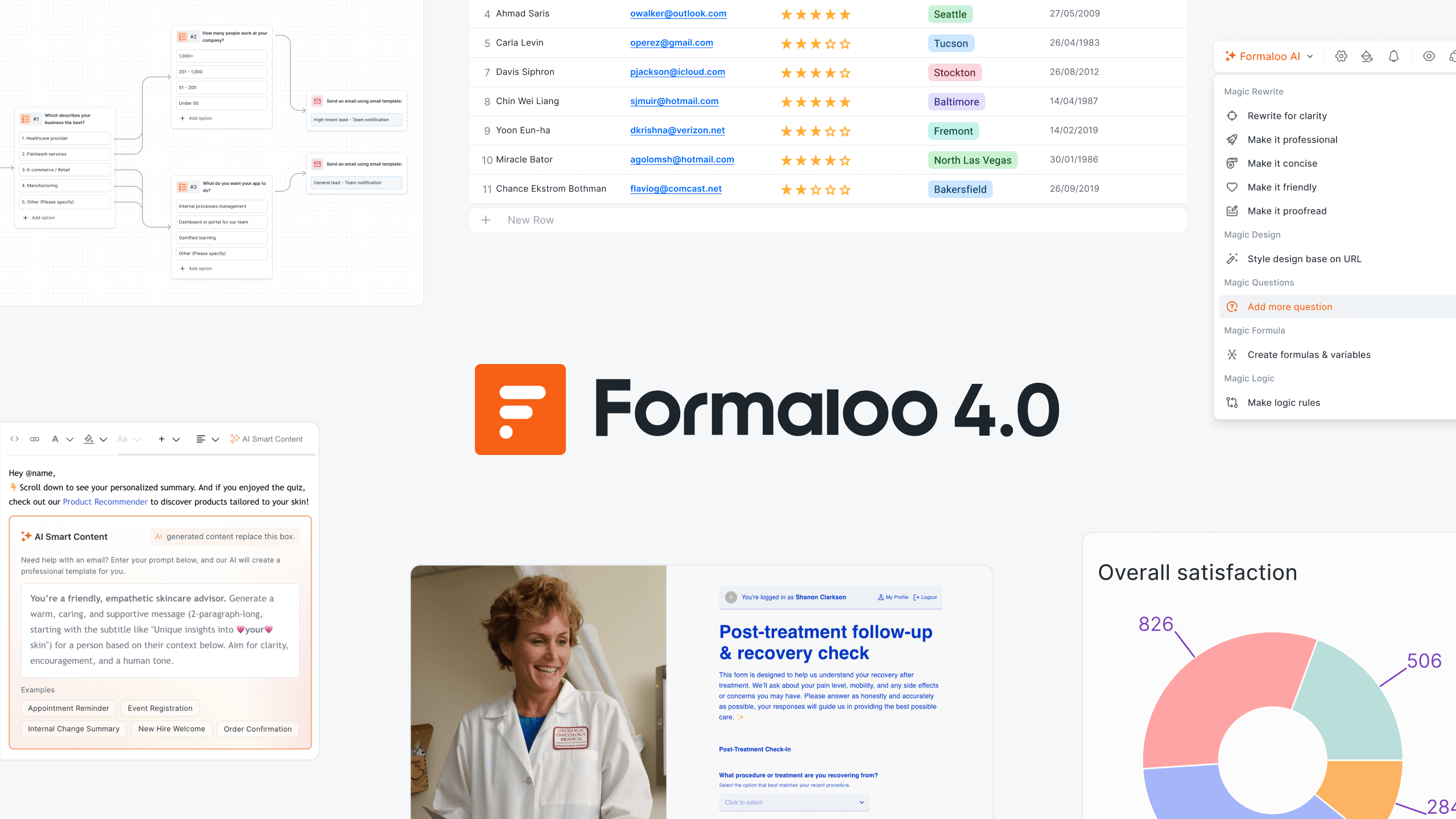Viewport: 1456px width, 819px height.
Task: Open the Click to select procedure dropdown
Action: 794,802
